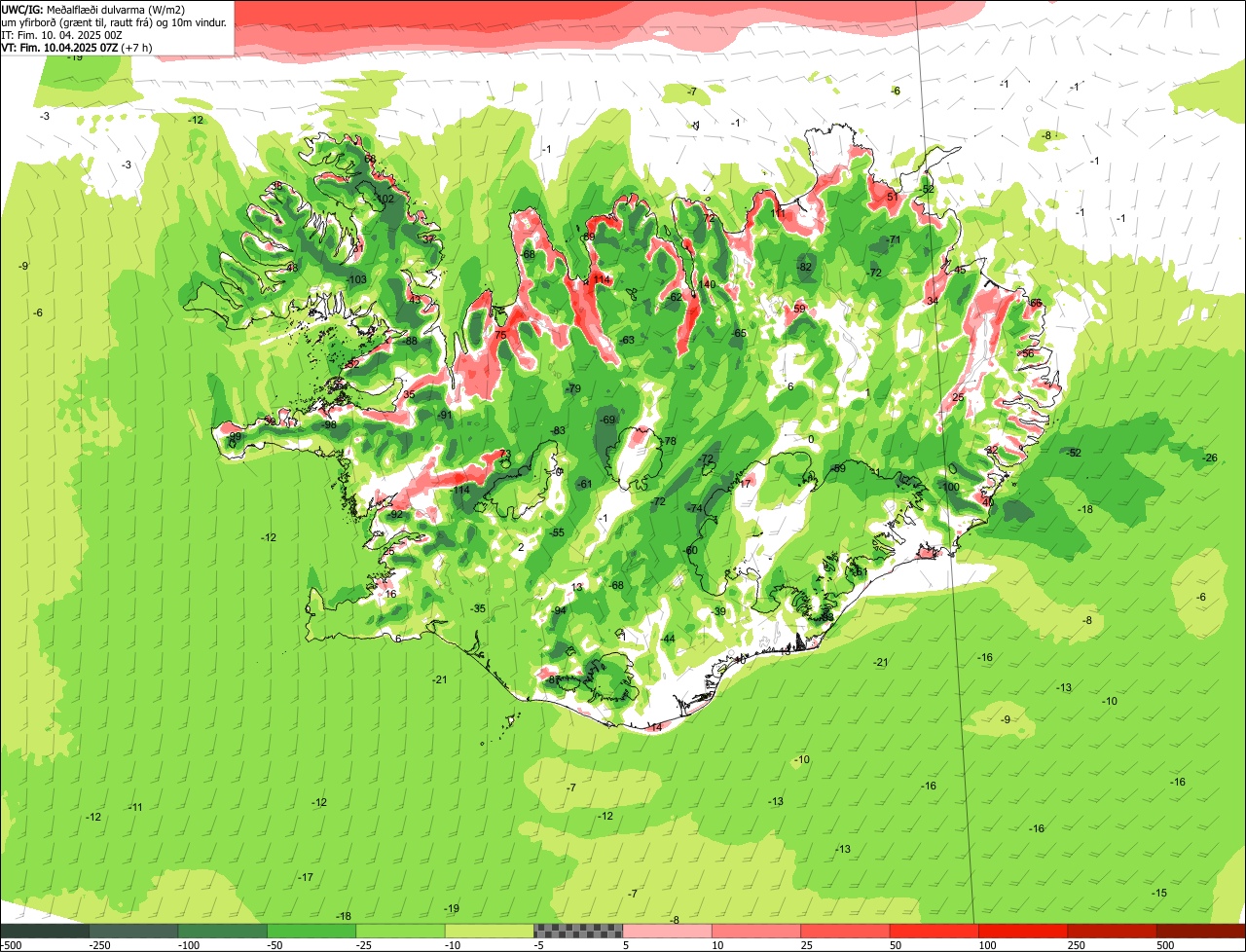Image resolution: width=1246 pixels, height=952 pixels.
Task: Click the '140' value label in north Iceland
Action: coord(708,284)
